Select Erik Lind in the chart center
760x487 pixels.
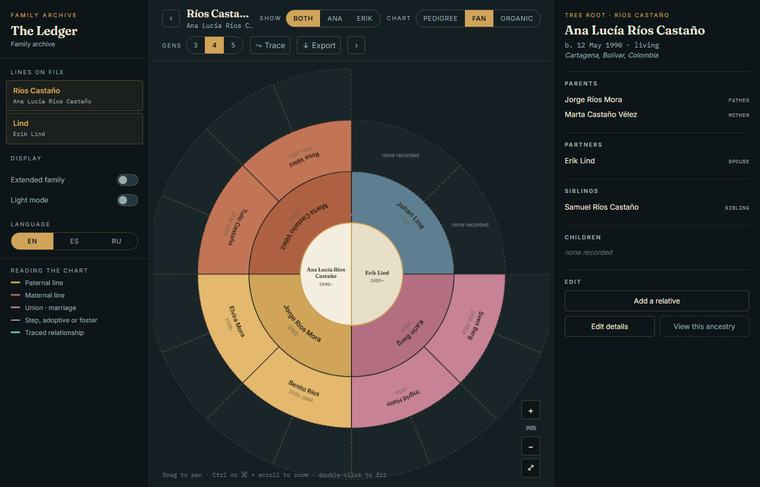tap(377, 274)
